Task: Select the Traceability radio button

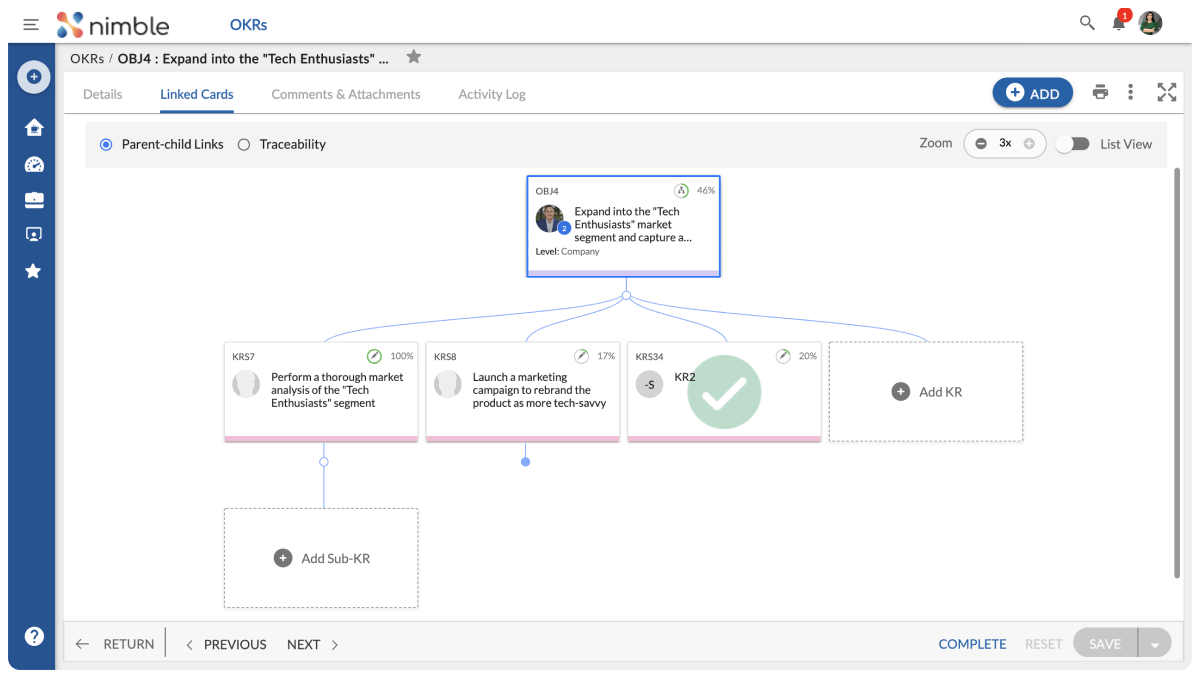Action: point(243,144)
